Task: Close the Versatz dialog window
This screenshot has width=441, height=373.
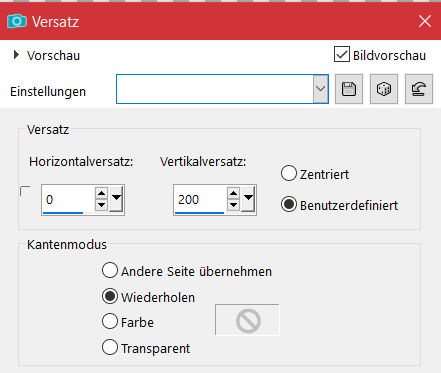Action: point(425,22)
